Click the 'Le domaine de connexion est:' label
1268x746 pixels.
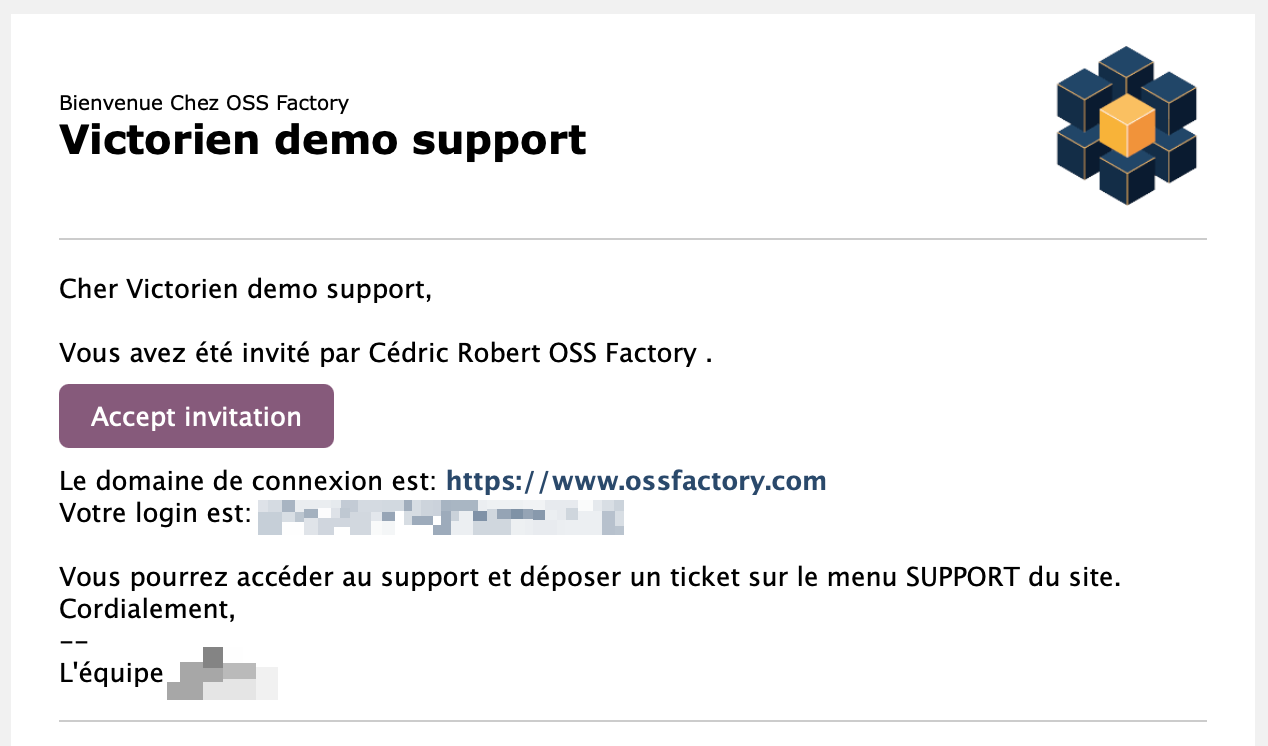click(x=249, y=481)
